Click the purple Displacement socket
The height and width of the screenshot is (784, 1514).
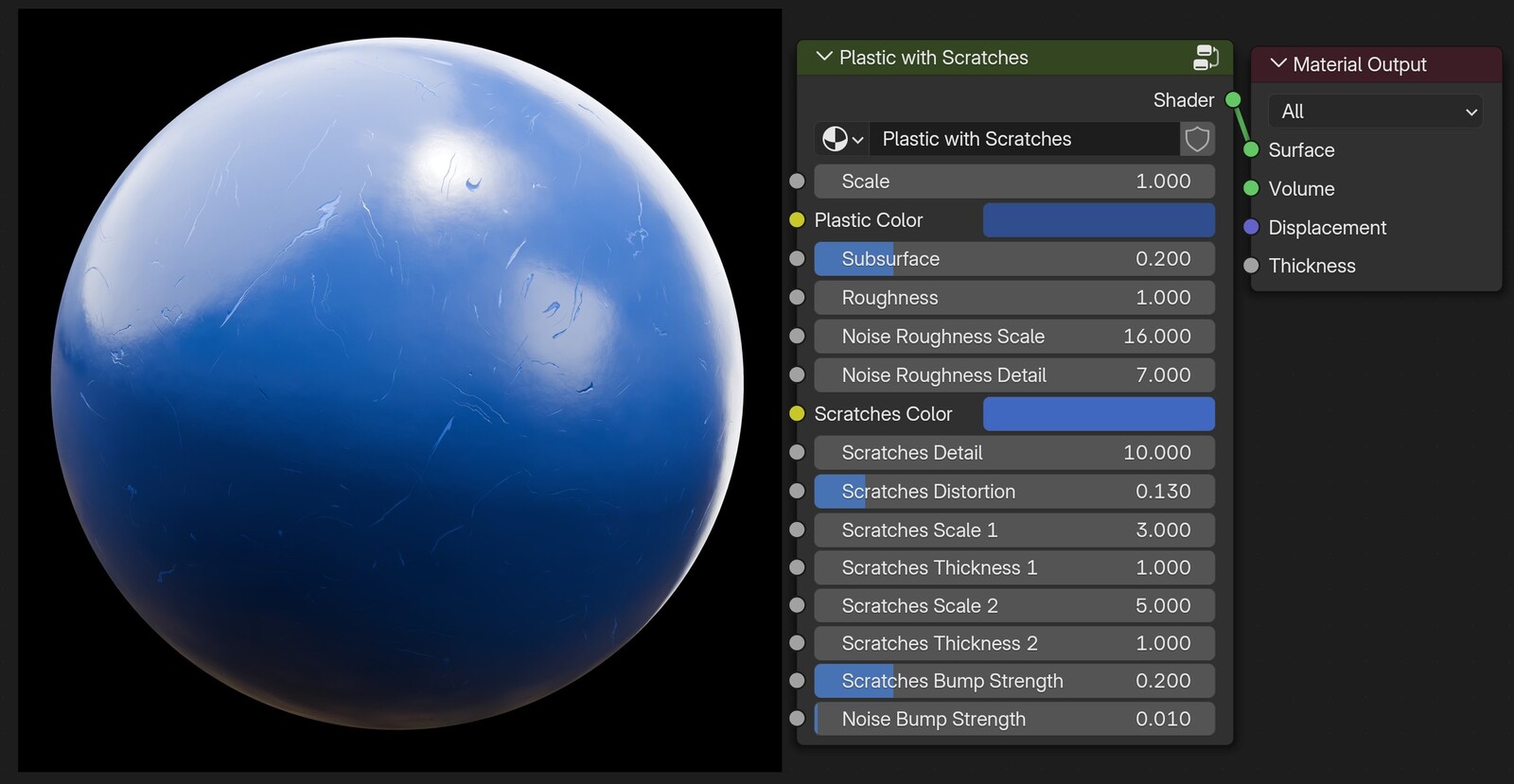(1251, 227)
